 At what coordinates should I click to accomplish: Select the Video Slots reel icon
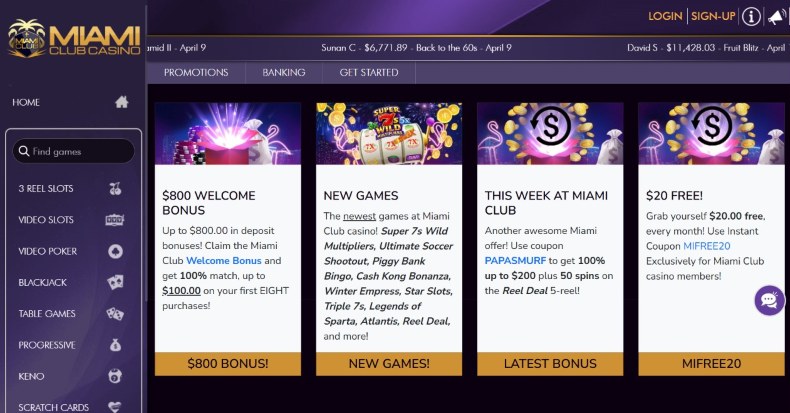114,220
